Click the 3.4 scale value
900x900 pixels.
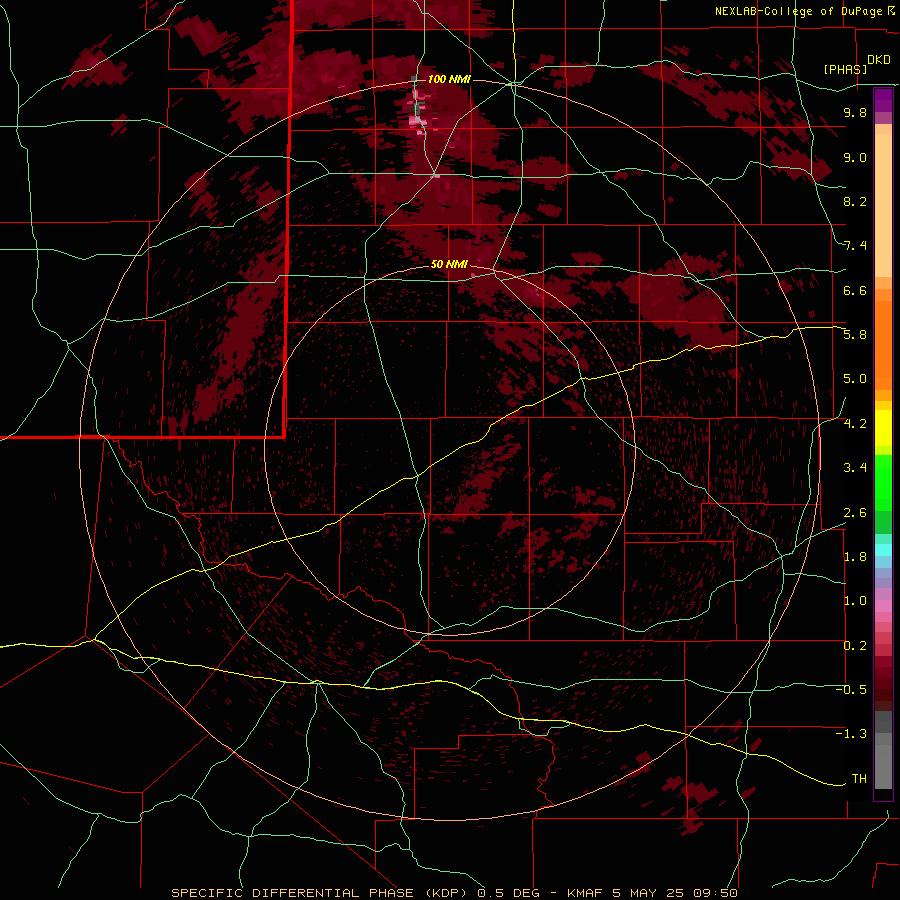coord(855,468)
